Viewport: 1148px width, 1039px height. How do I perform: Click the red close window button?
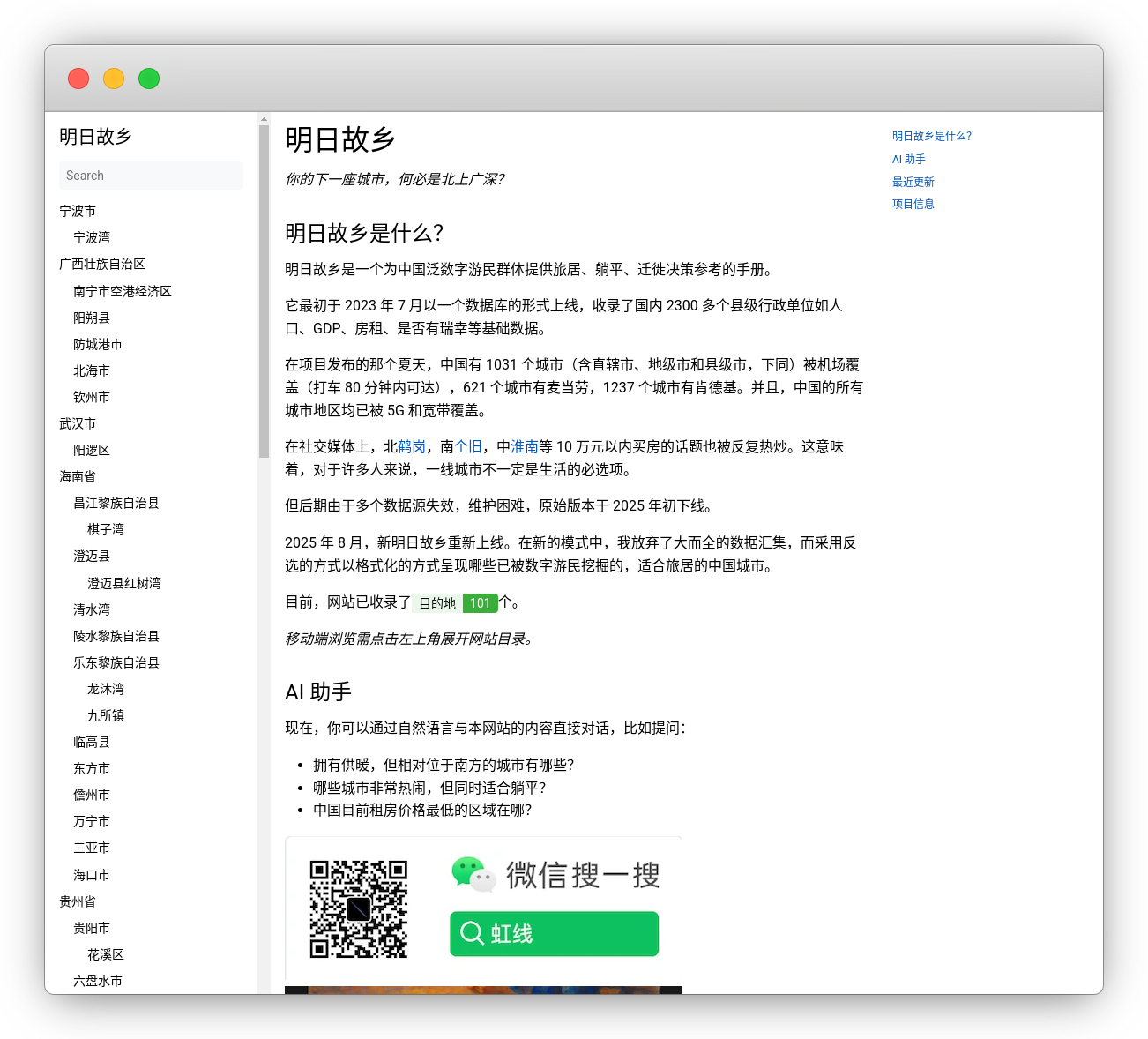point(78,78)
